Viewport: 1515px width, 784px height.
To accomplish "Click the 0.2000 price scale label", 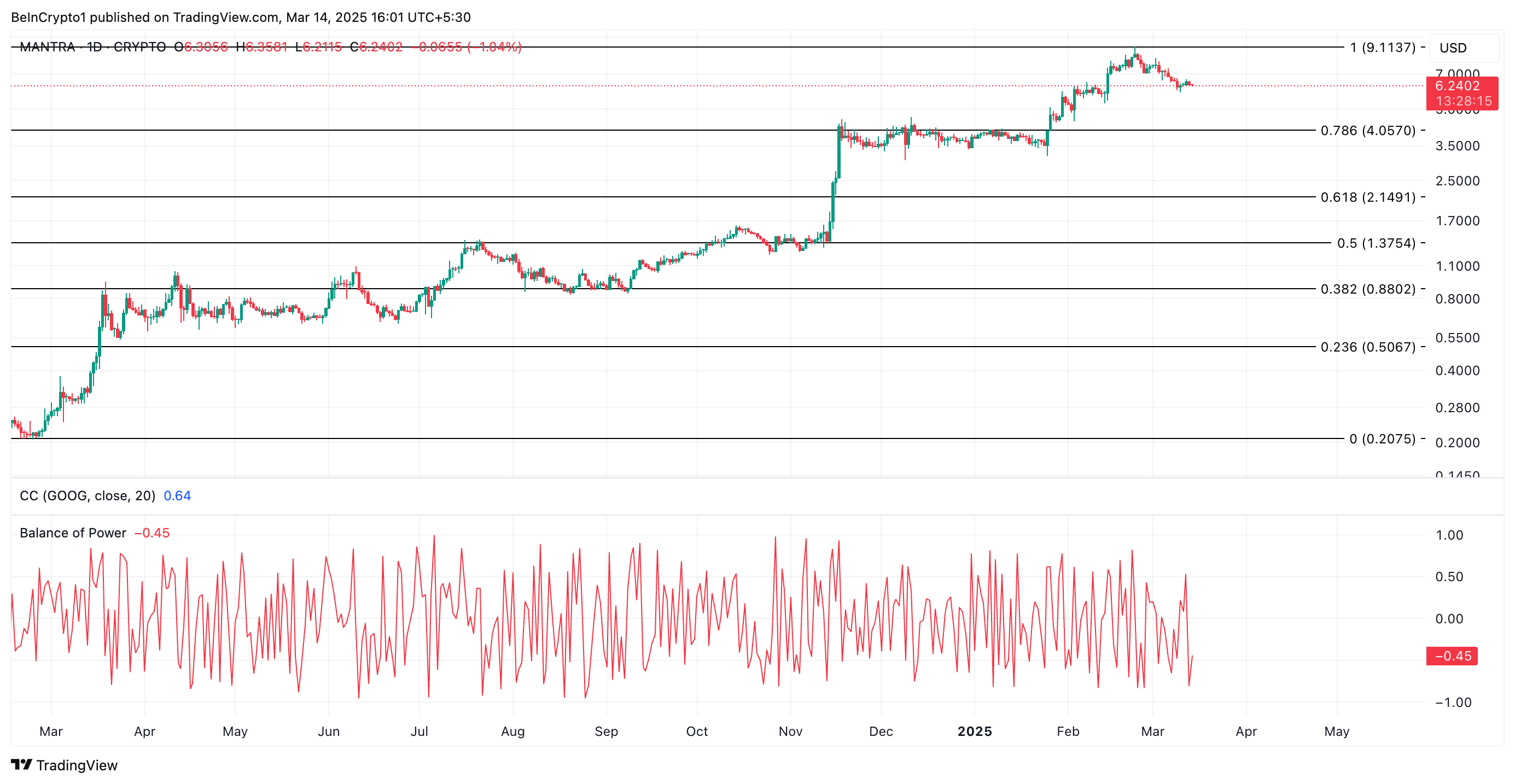I will tap(1458, 442).
